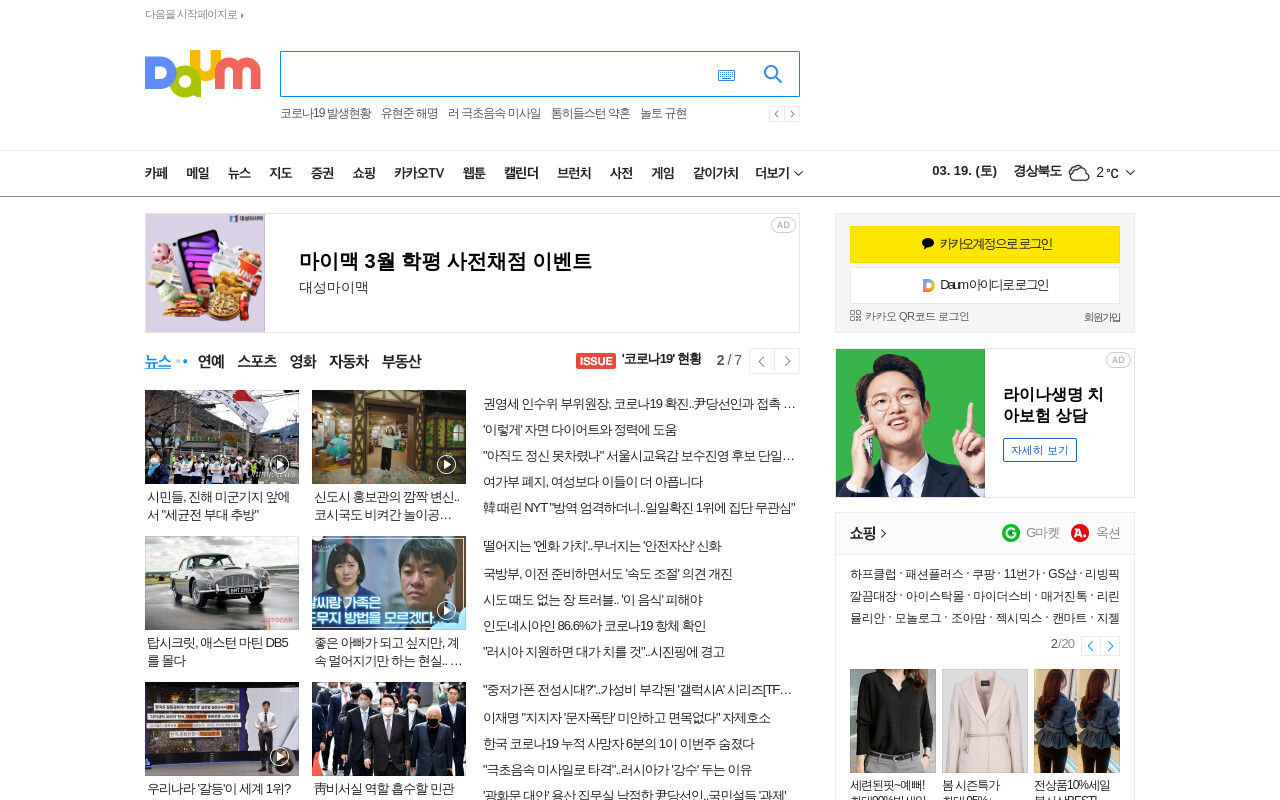Screen dimensions: 1280x800
Task: Open the virtual keyboard icon in search box
Action: [726, 75]
